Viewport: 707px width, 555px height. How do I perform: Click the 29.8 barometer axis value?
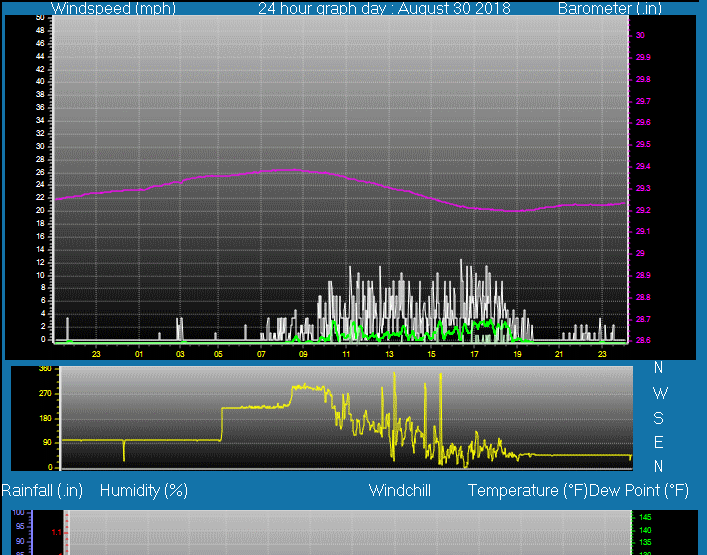(643, 79)
